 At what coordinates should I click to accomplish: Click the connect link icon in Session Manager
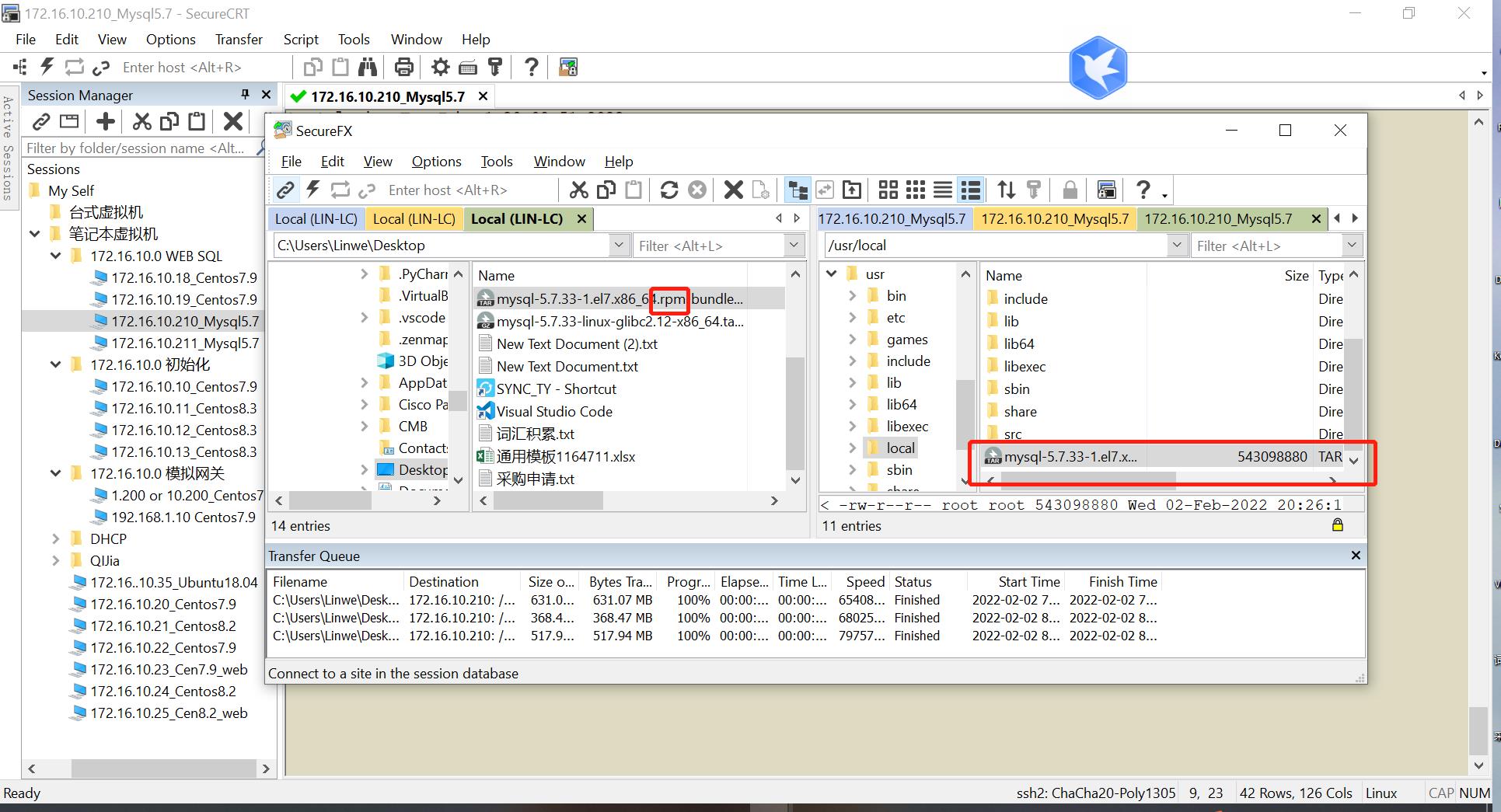[41, 120]
